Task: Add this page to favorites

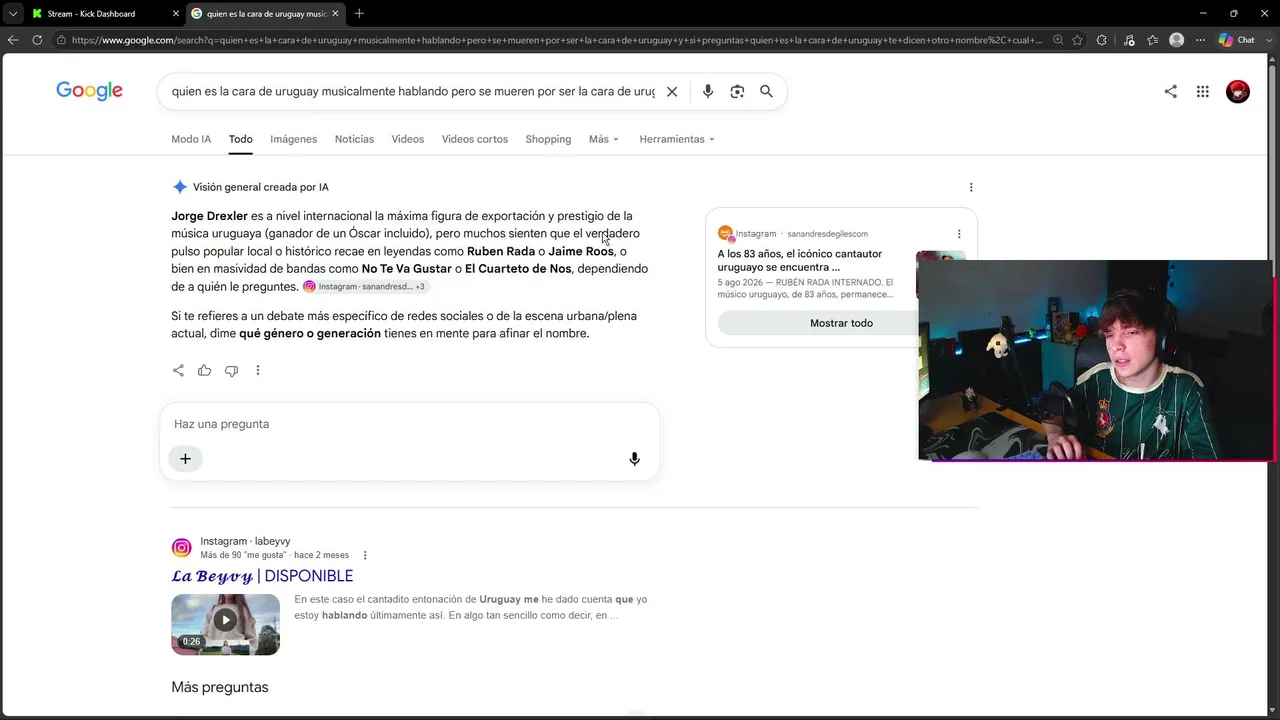Action: tap(1077, 40)
